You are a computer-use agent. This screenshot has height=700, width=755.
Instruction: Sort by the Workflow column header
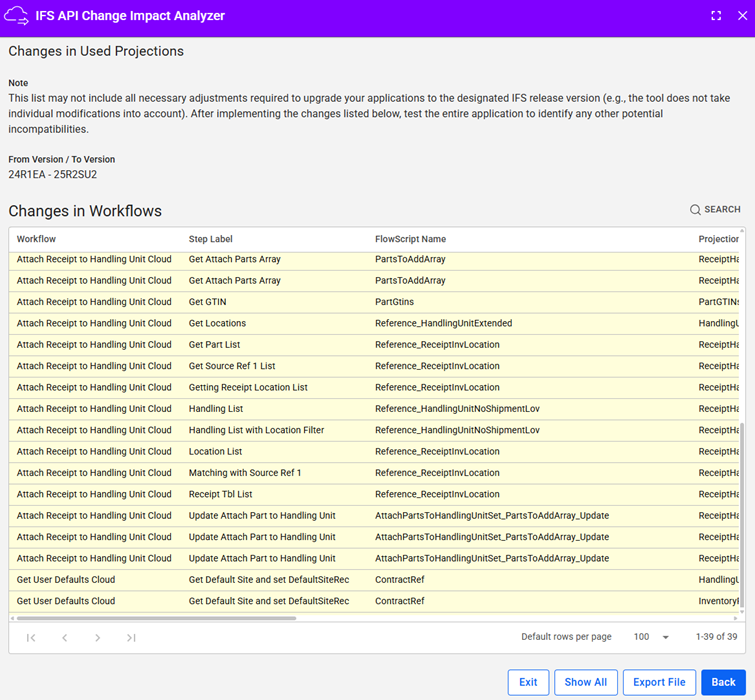tap(37, 239)
